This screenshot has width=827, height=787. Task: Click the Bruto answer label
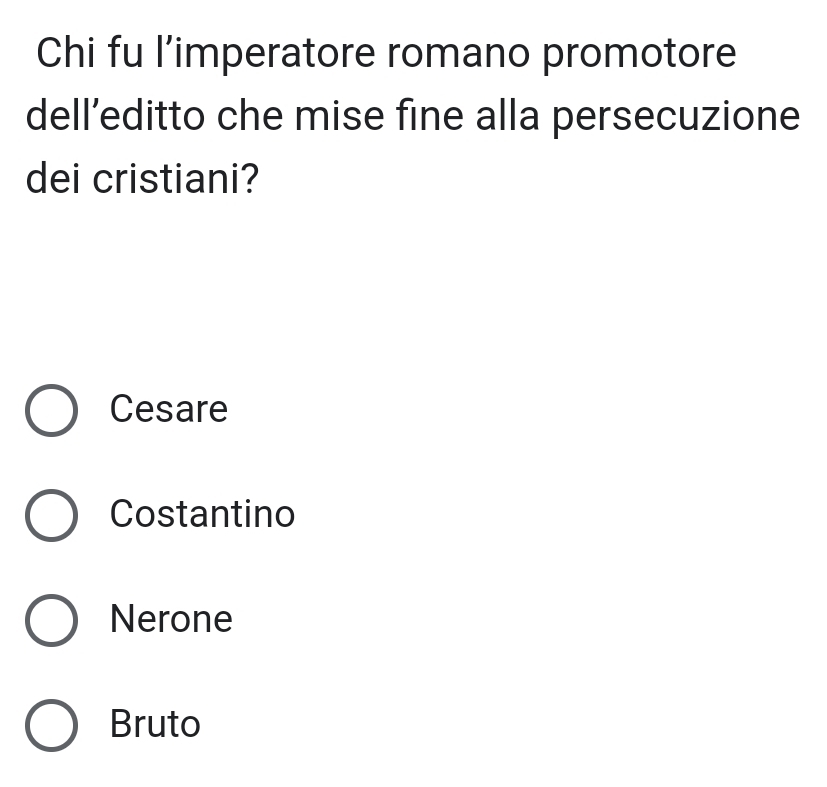pos(155,723)
